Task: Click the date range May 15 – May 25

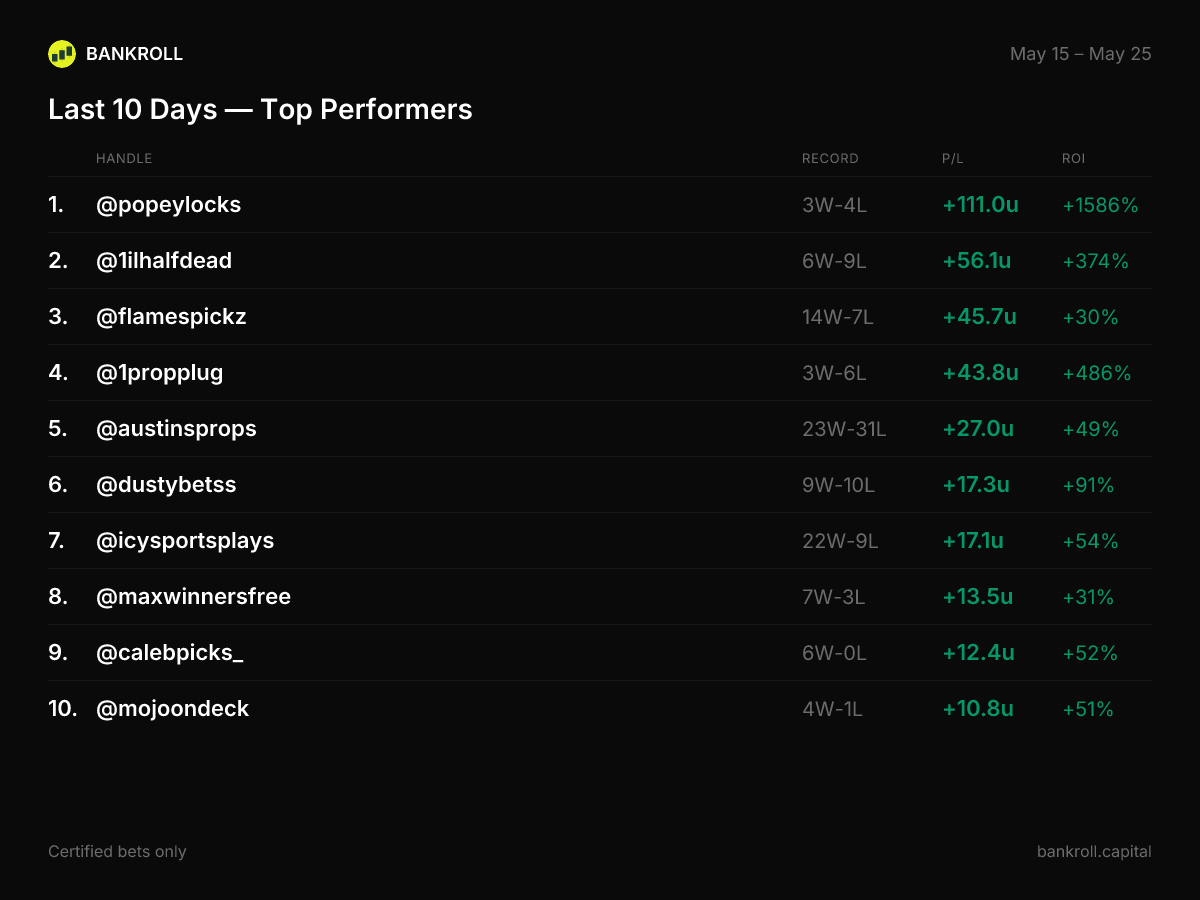Action: coord(1081,54)
